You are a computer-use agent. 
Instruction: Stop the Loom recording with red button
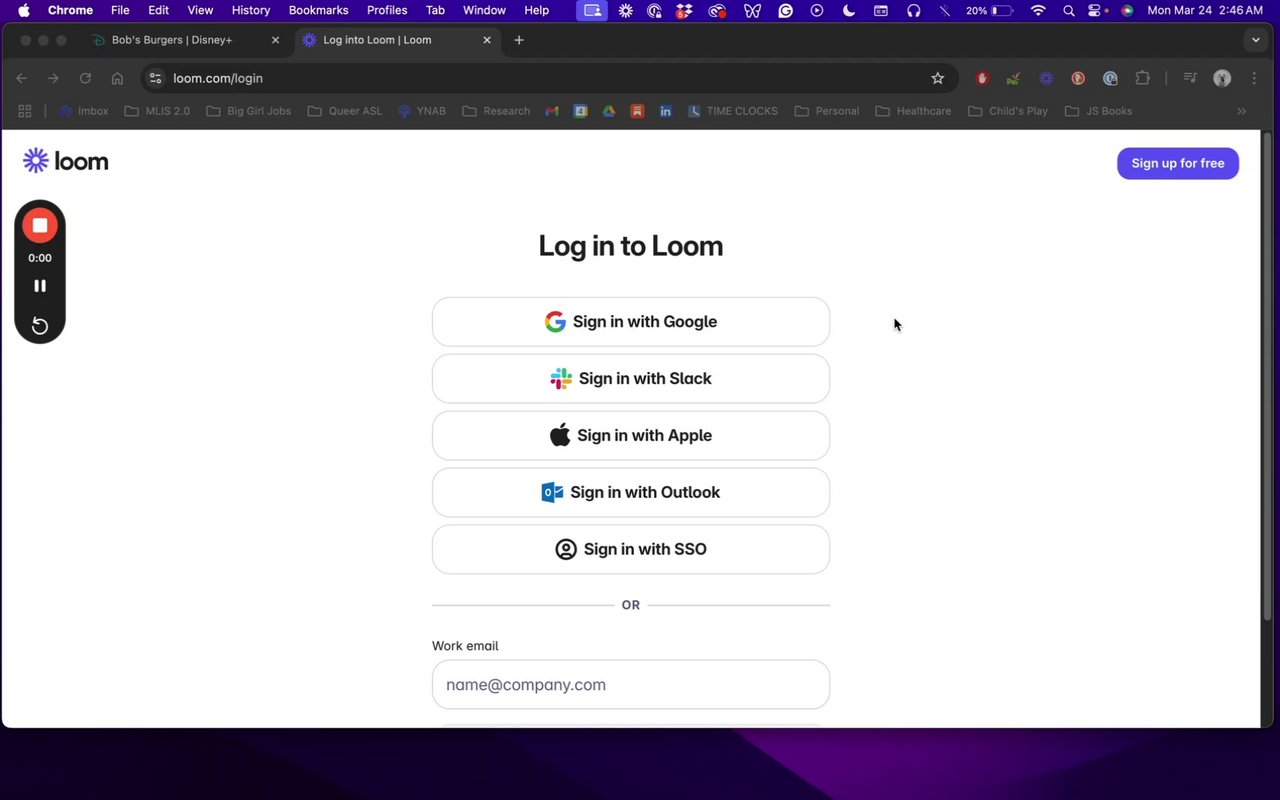(40, 226)
